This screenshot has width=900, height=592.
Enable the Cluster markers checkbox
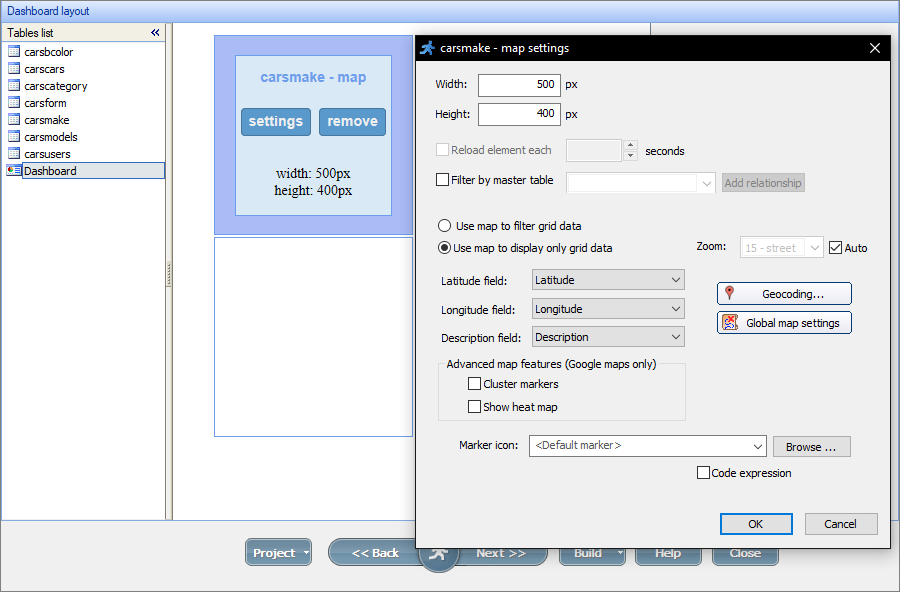pos(474,383)
